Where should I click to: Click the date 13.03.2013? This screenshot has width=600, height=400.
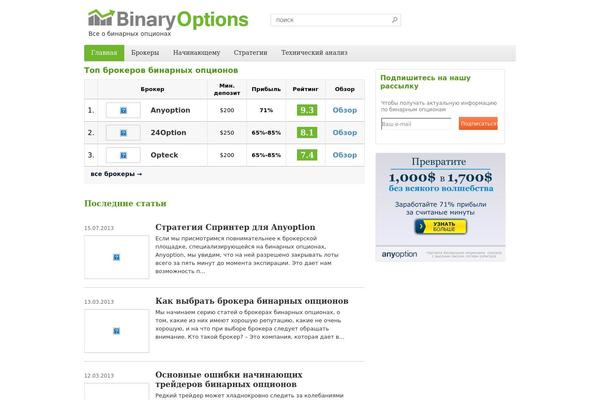point(99,302)
